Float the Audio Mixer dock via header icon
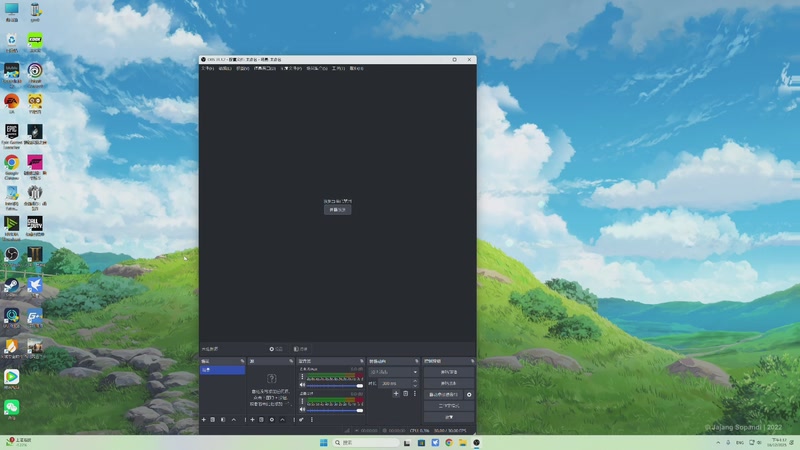This screenshot has width=800, height=450. click(x=362, y=361)
